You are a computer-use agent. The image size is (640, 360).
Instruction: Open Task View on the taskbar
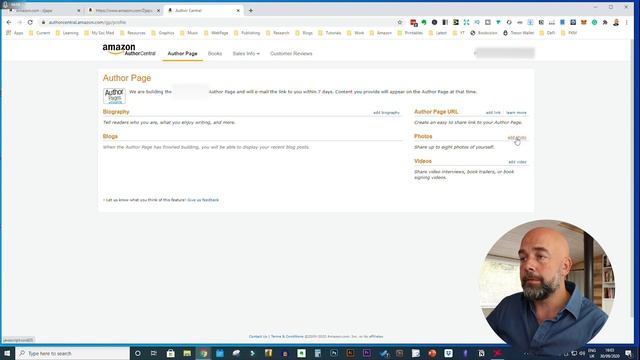pos(154,353)
